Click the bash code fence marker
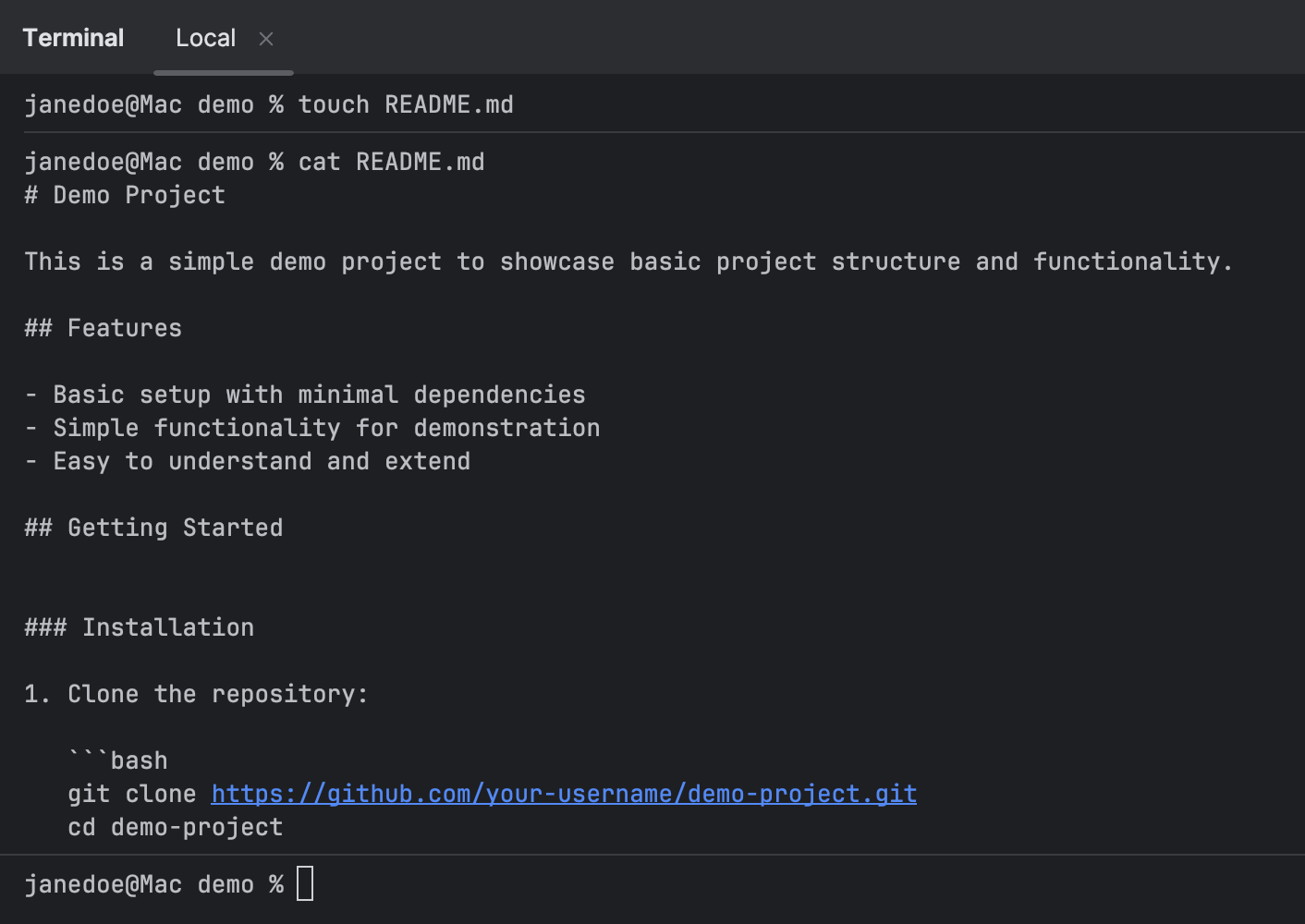Image resolution: width=1305 pixels, height=924 pixels. pyautogui.click(x=117, y=760)
